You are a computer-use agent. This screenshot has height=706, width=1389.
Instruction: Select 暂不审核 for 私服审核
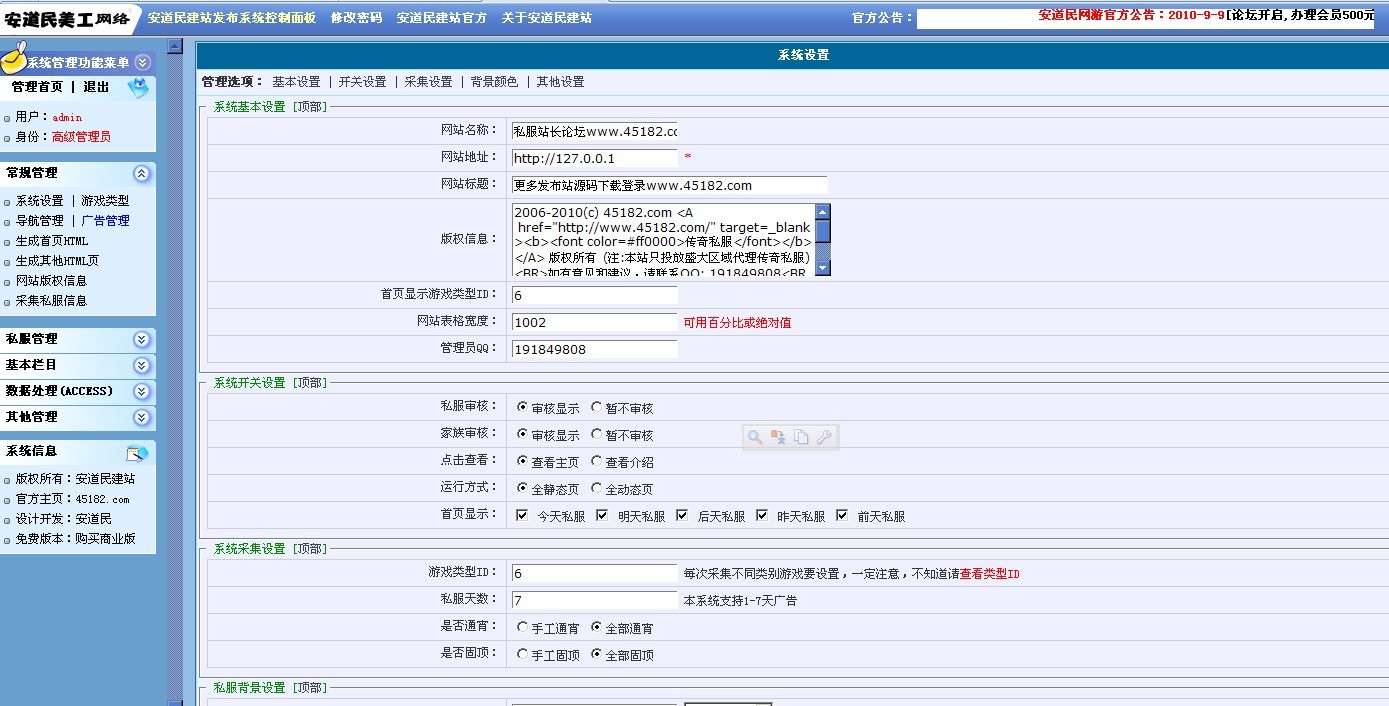[x=594, y=407]
